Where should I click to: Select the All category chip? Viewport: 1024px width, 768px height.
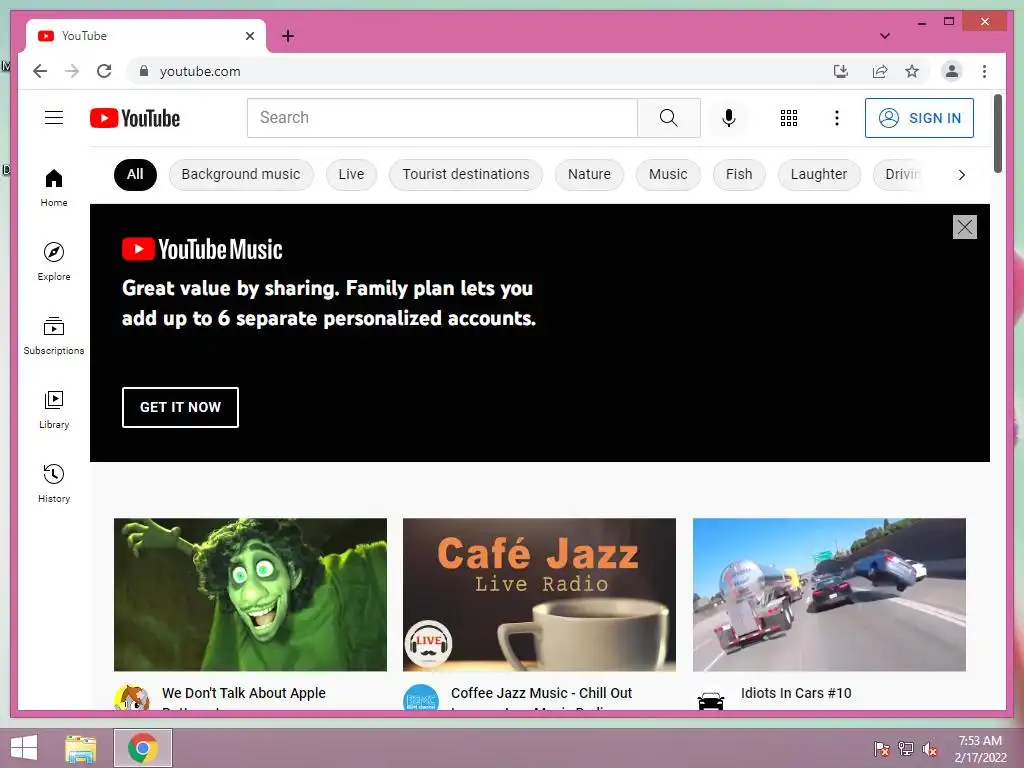click(x=135, y=174)
